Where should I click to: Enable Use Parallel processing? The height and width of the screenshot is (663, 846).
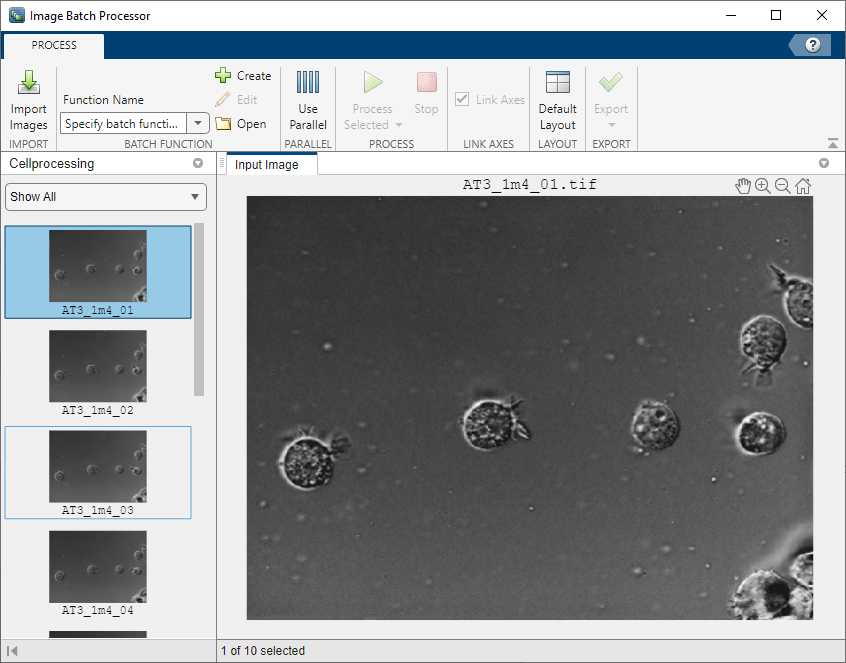click(x=308, y=100)
